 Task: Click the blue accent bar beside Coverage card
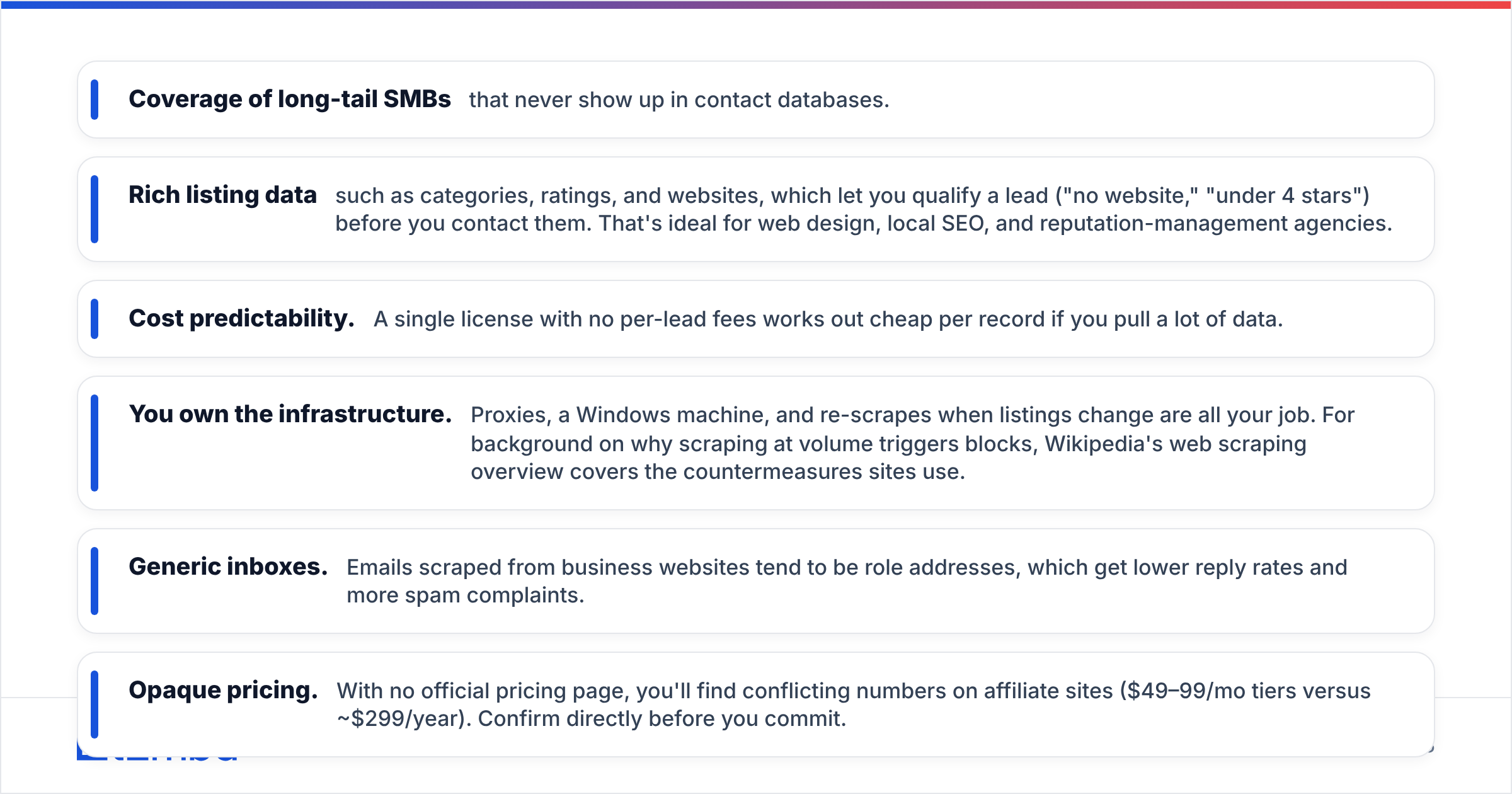94,100
